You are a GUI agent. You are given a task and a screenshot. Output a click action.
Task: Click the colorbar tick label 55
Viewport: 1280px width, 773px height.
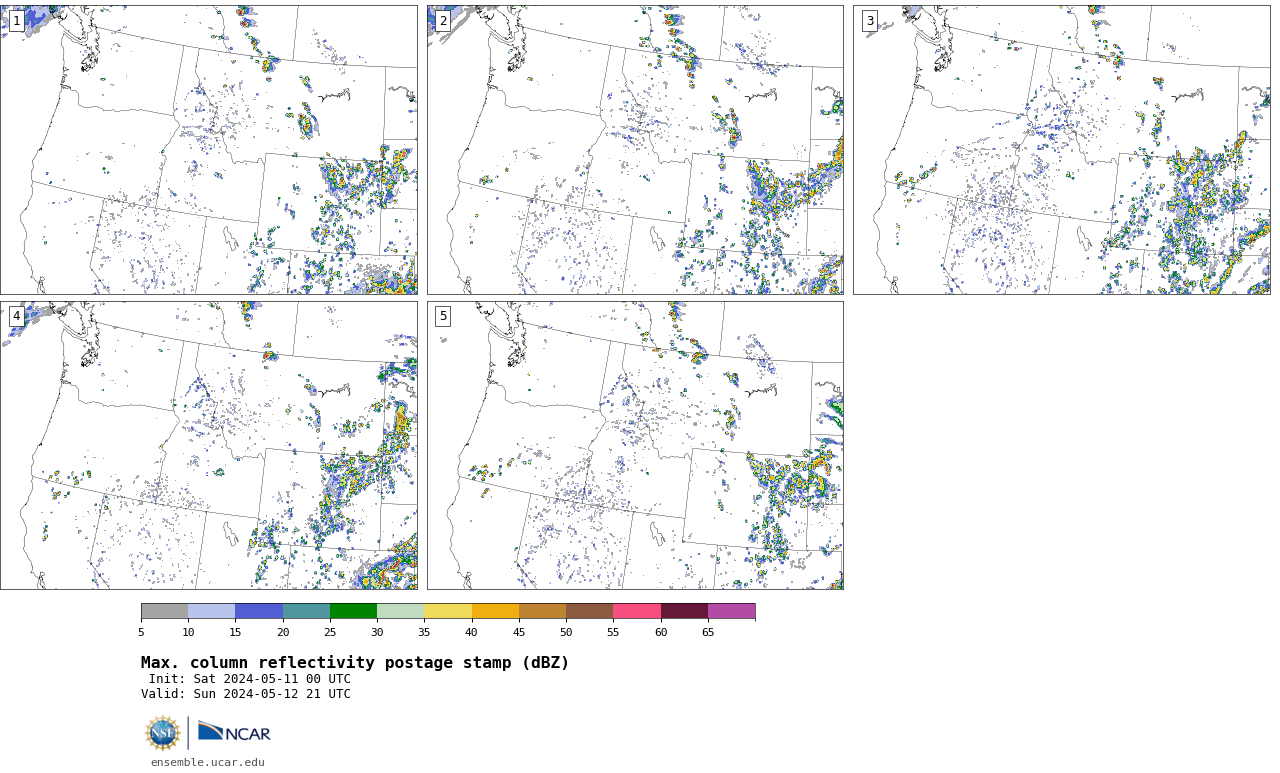[x=613, y=632]
